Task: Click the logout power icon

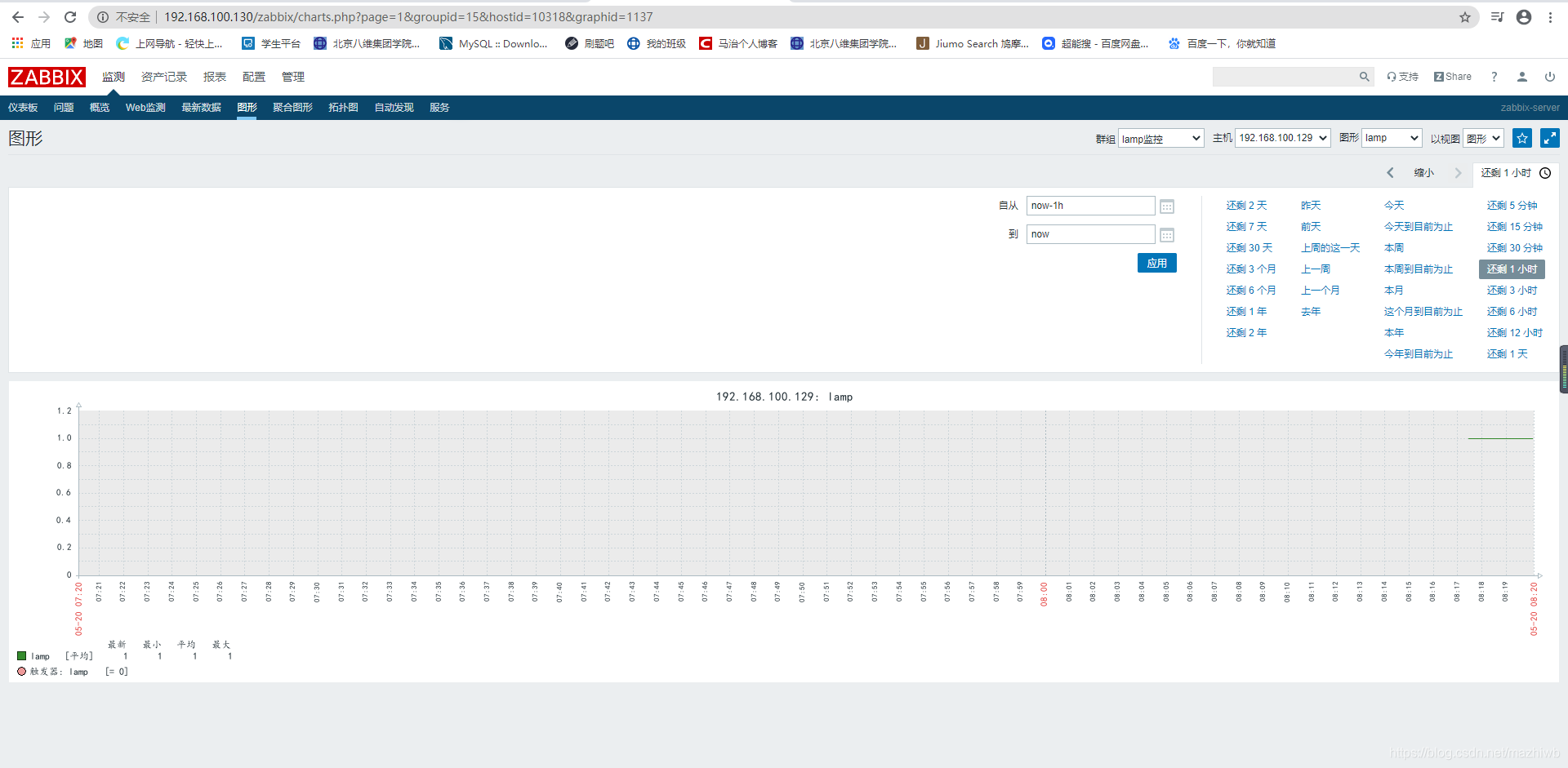Action: 1550,77
